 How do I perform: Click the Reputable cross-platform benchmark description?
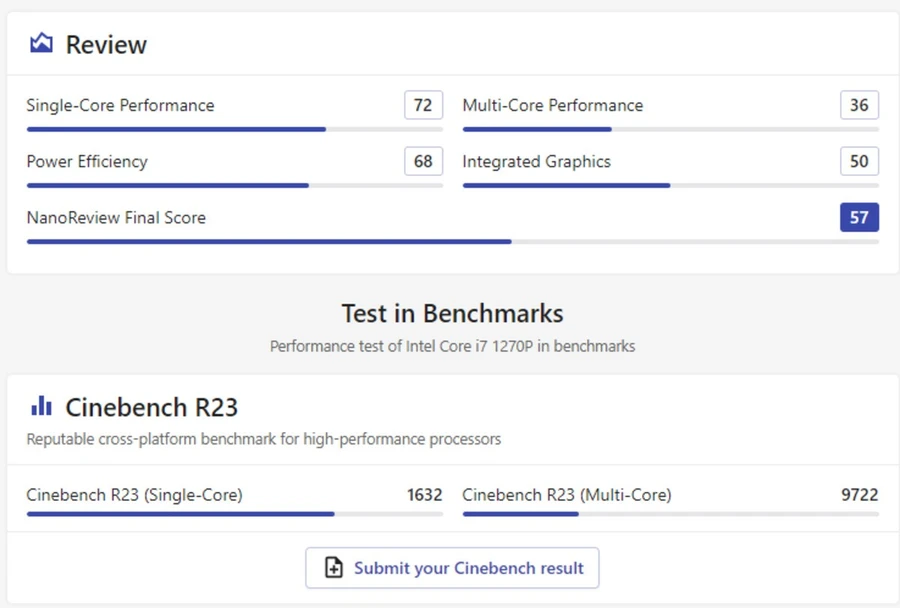pos(263,439)
